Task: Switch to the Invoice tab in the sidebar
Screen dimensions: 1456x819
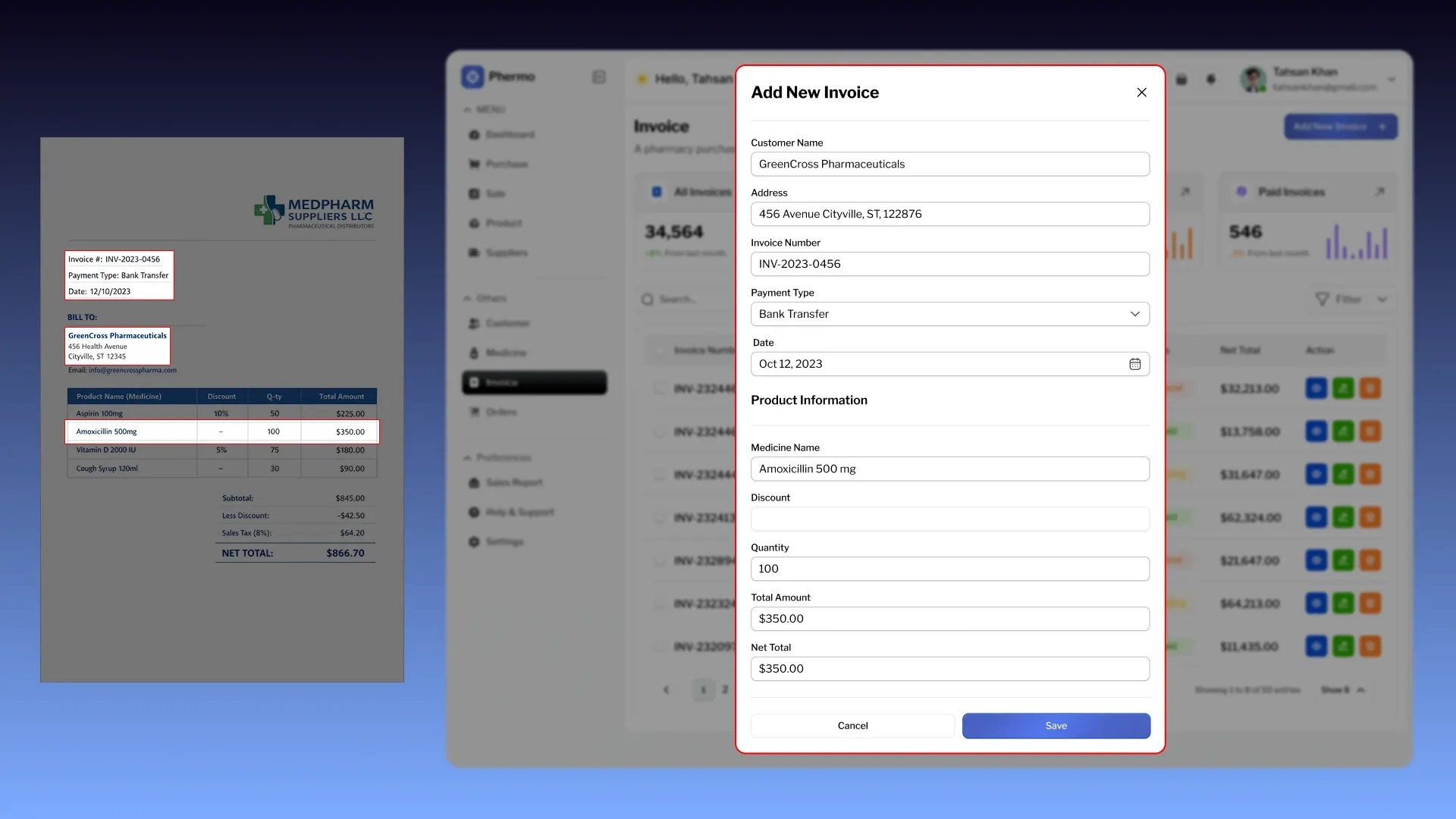Action: pyautogui.click(x=500, y=382)
